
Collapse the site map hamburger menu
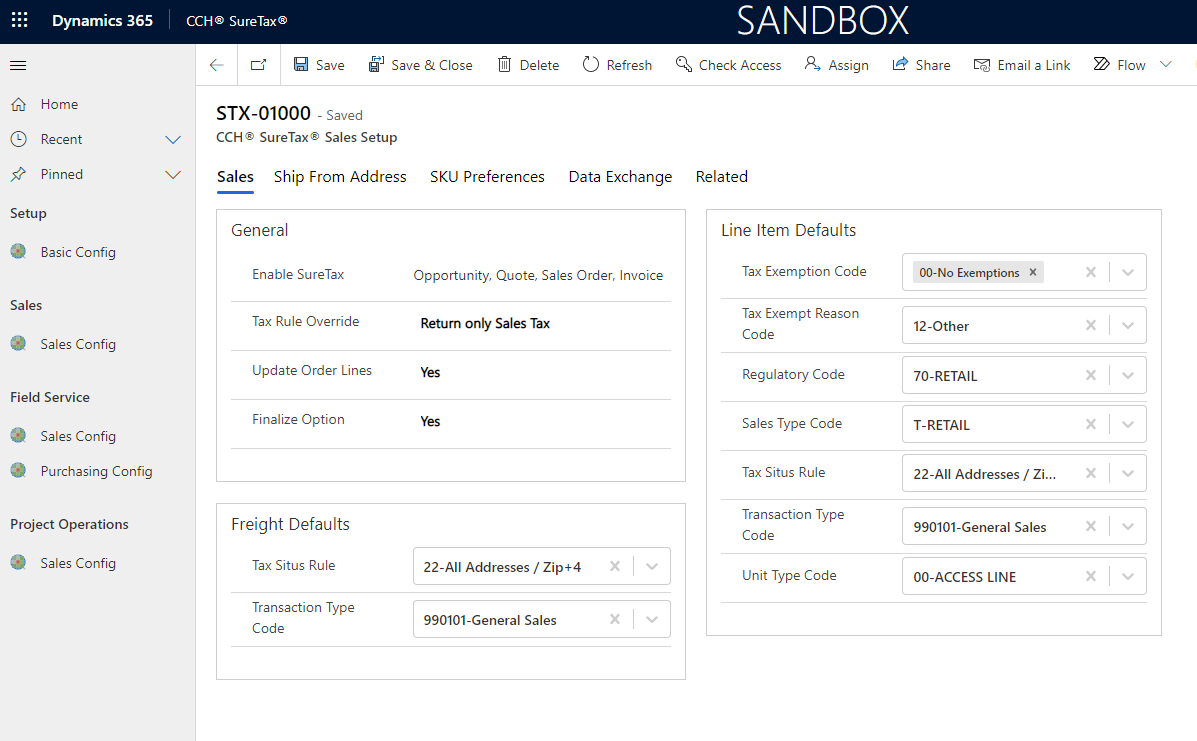[18, 66]
